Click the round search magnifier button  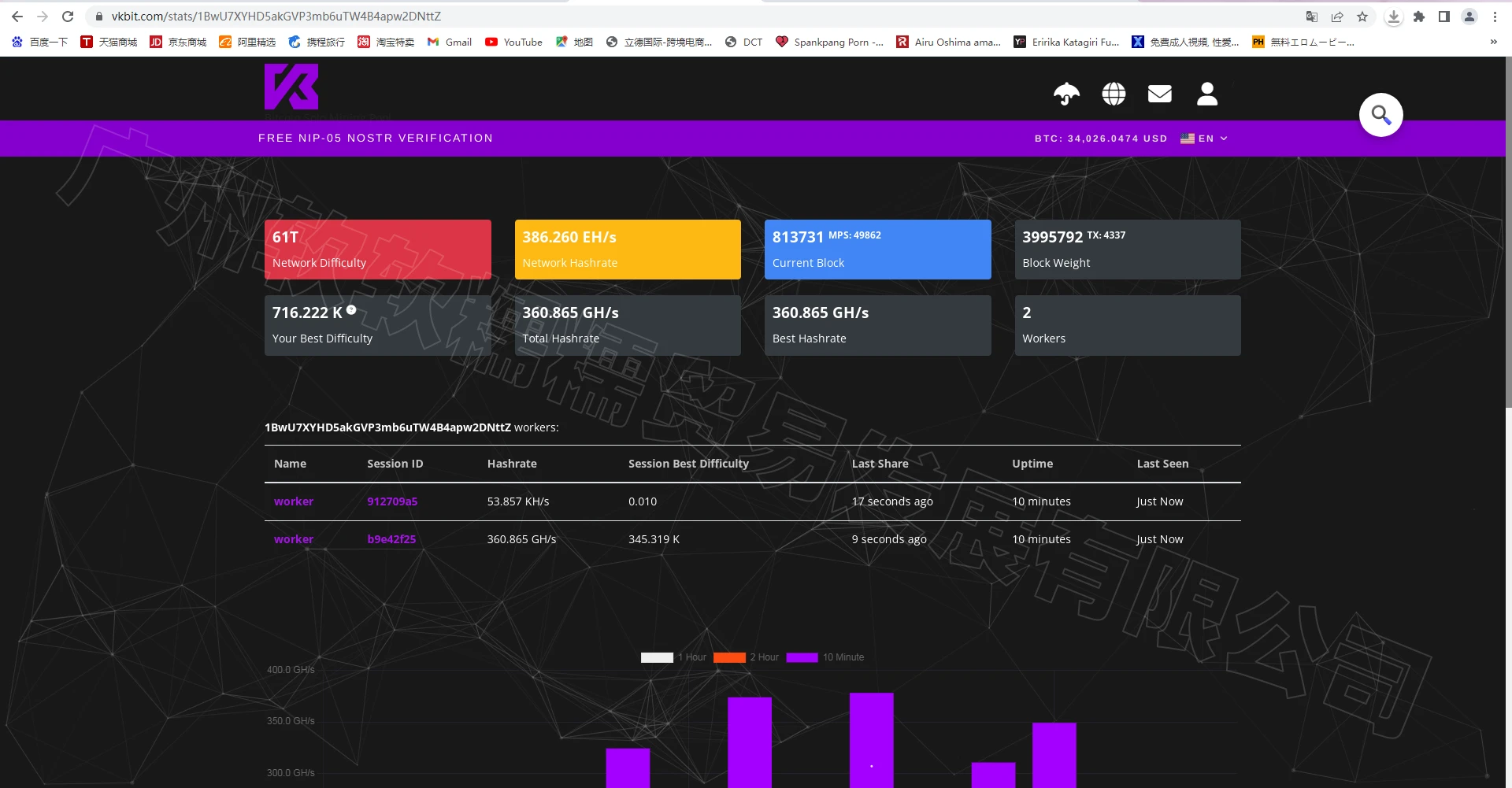(1381, 115)
